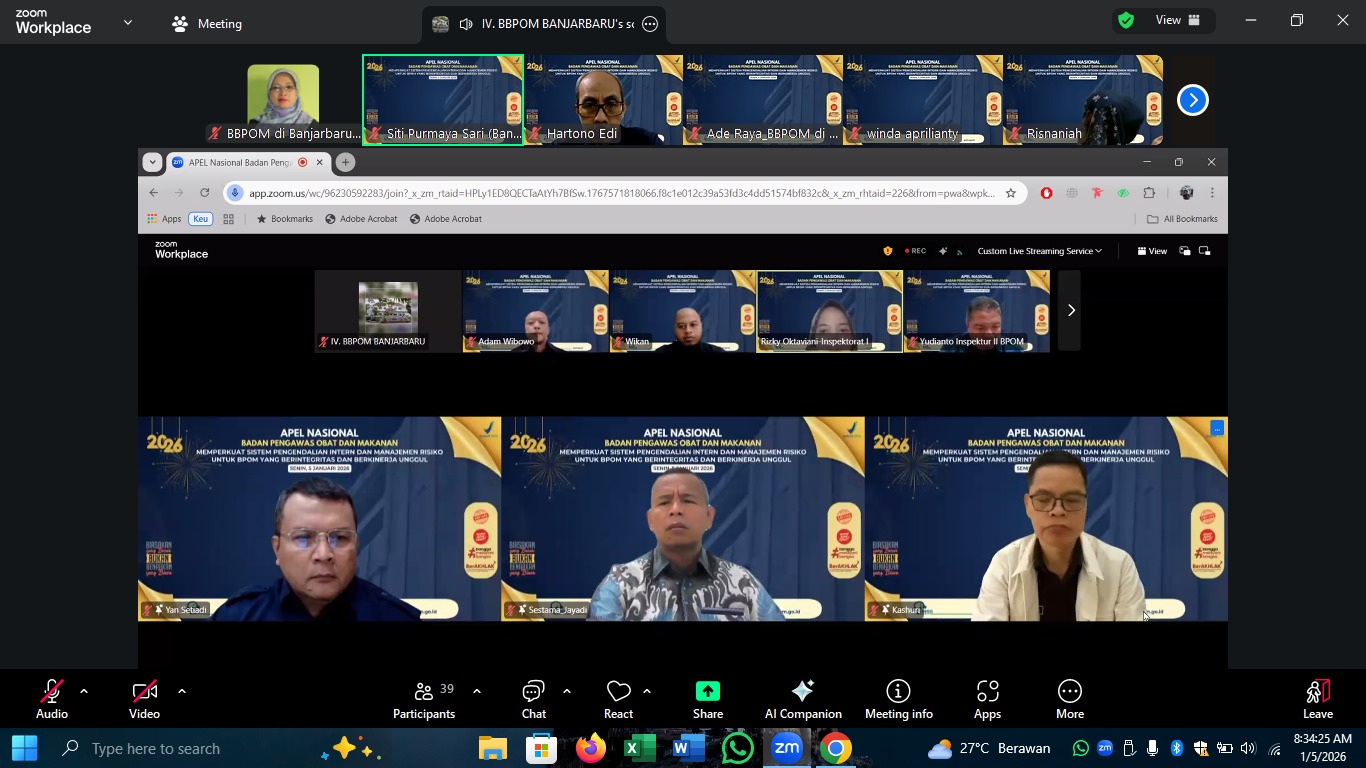Click the shared screen options ellipsis
1366x768 pixels.
point(650,24)
